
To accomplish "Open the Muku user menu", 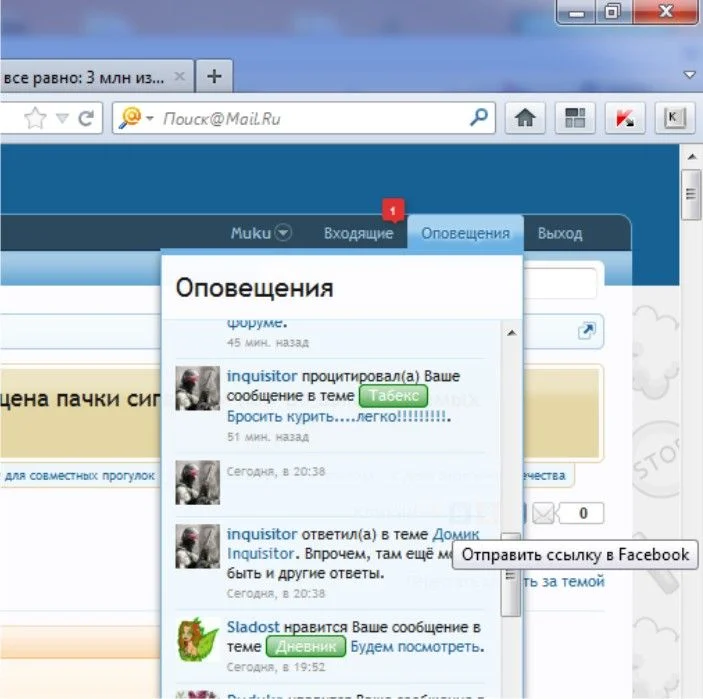I will pos(261,233).
